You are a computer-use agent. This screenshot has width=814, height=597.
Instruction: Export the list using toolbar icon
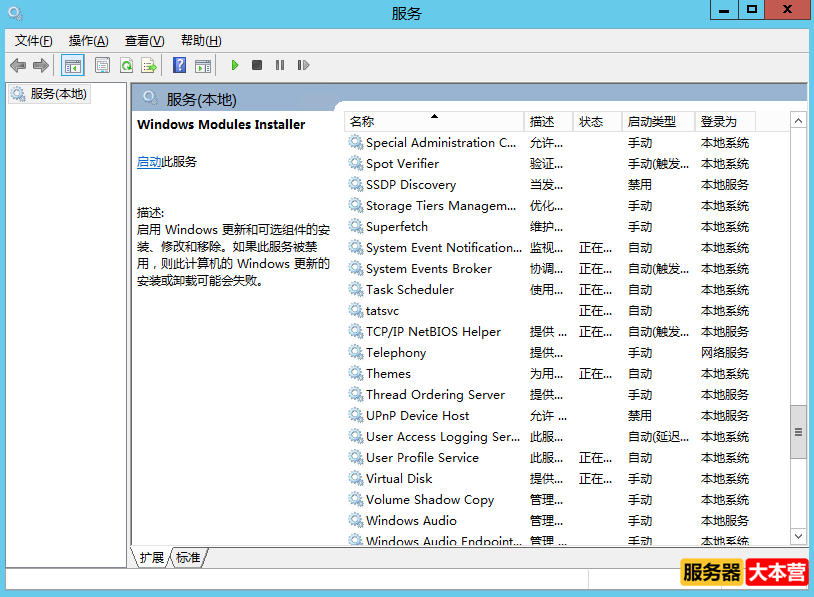pyautogui.click(x=149, y=65)
